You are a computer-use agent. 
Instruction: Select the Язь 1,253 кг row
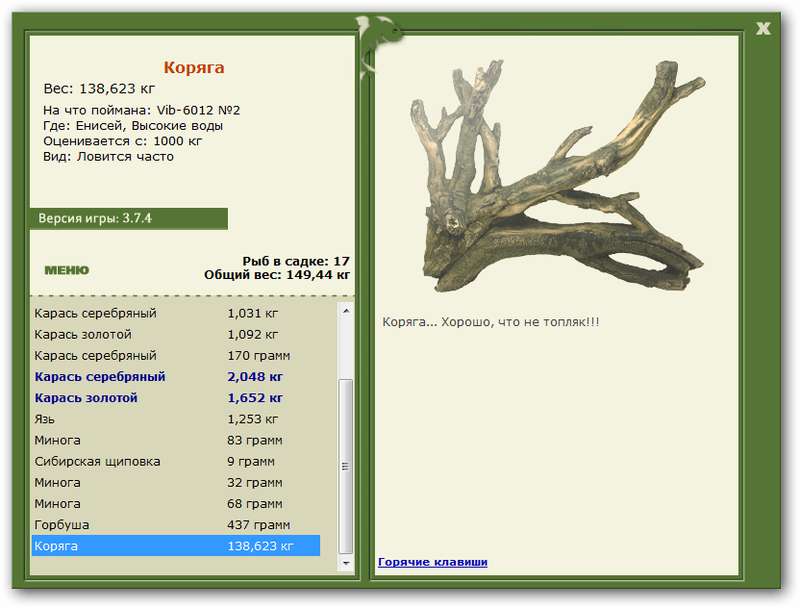[176, 419]
